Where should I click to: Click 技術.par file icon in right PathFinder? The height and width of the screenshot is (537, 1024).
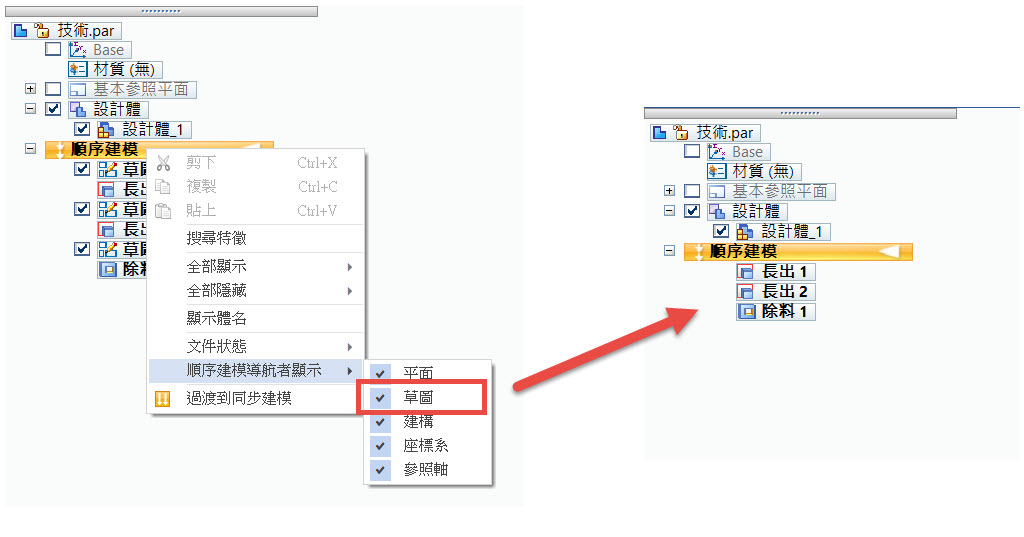[660, 133]
